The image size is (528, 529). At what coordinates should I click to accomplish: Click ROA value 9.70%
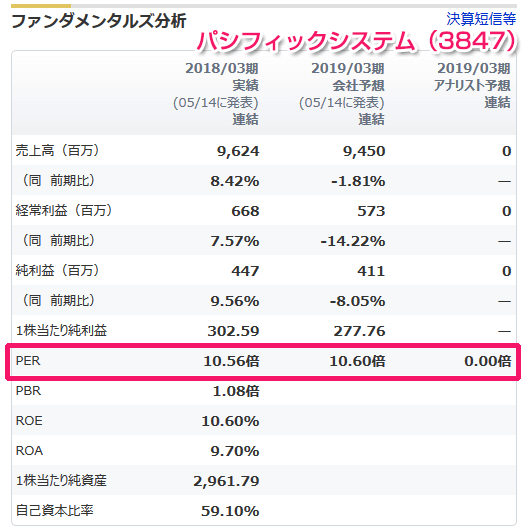(x=235, y=451)
